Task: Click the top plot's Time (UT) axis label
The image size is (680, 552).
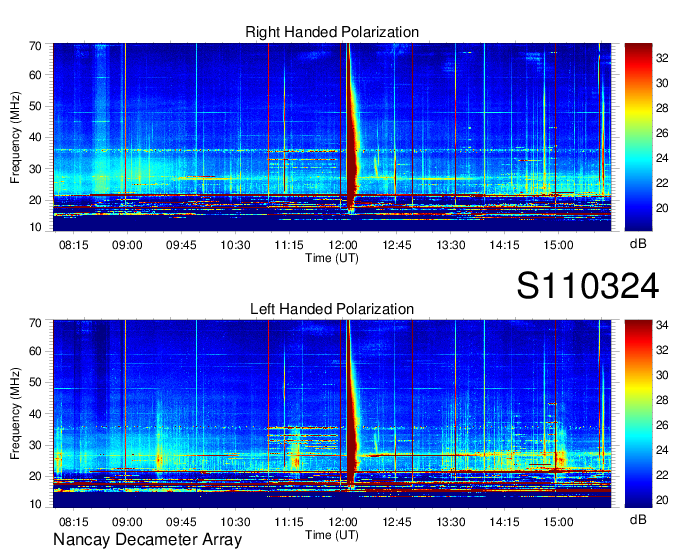Action: [332, 258]
